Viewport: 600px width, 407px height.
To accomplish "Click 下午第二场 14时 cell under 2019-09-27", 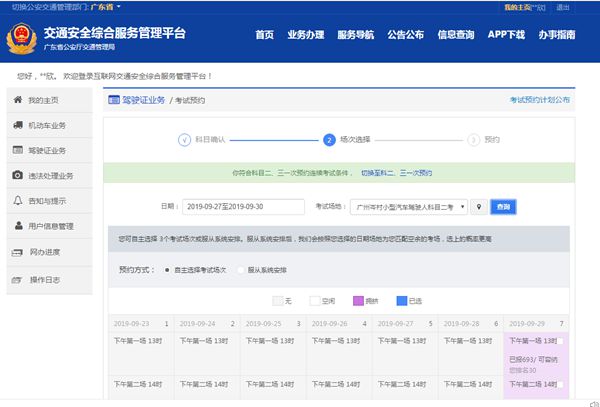I will point(405,388).
